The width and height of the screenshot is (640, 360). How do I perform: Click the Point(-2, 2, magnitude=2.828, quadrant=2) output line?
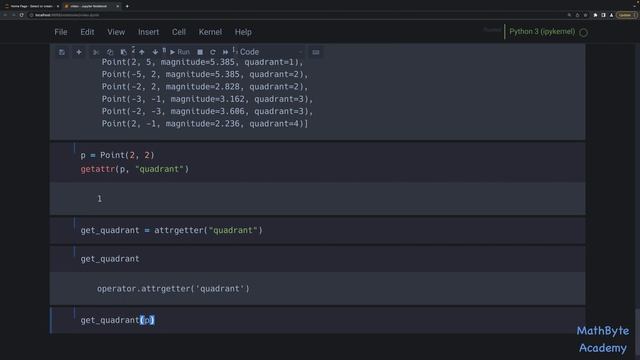click(205, 87)
